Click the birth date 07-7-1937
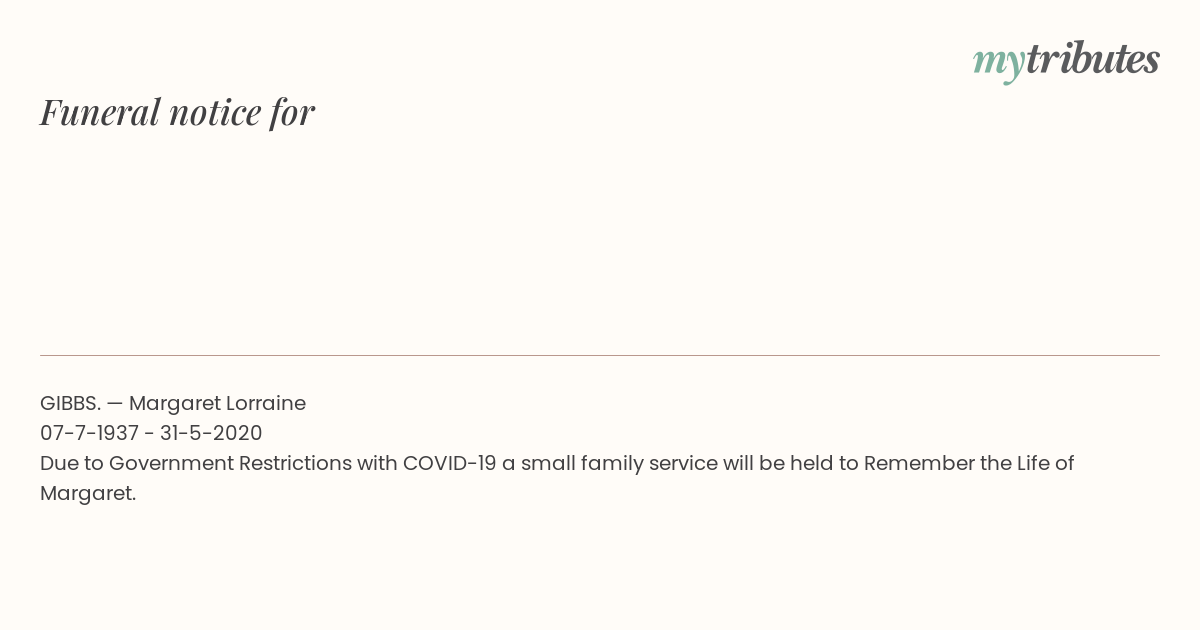 coord(89,433)
